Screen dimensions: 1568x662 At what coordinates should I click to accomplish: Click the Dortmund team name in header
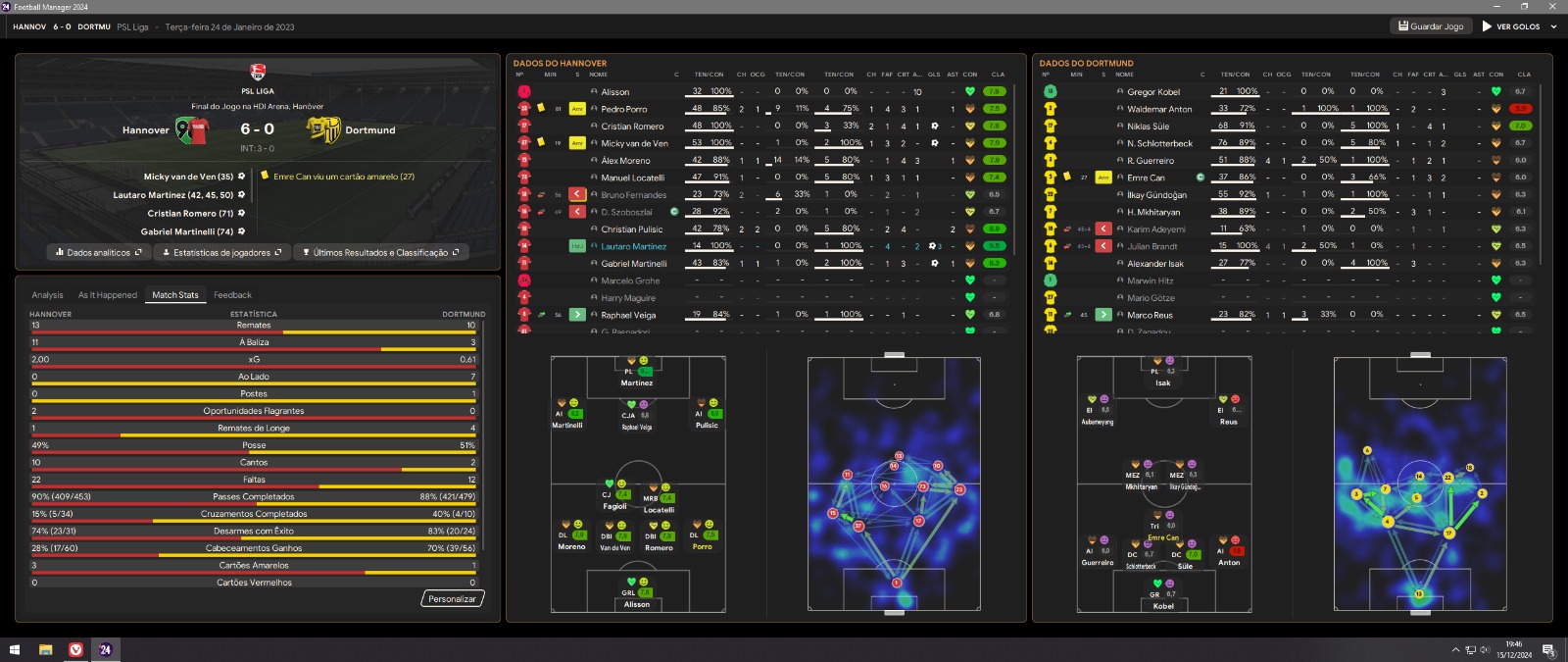(370, 129)
